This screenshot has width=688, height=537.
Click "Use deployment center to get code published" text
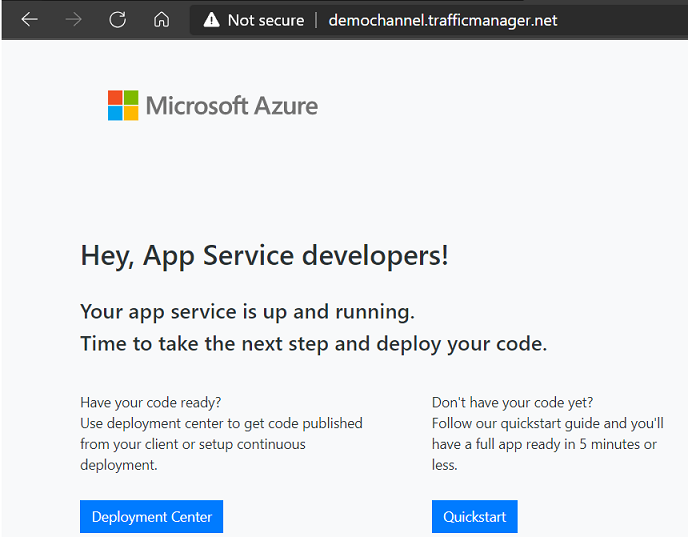(221, 423)
